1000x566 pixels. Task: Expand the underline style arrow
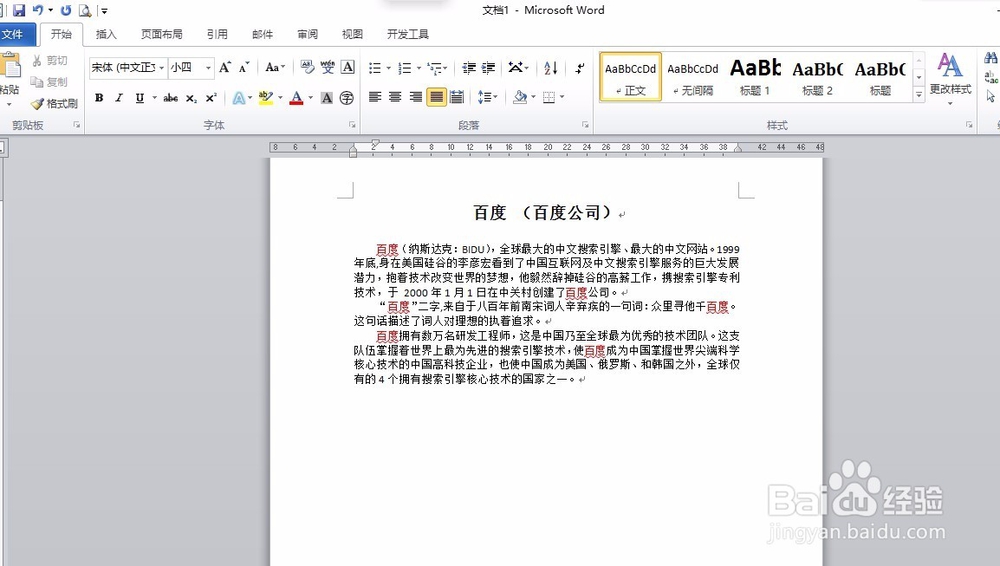point(154,98)
